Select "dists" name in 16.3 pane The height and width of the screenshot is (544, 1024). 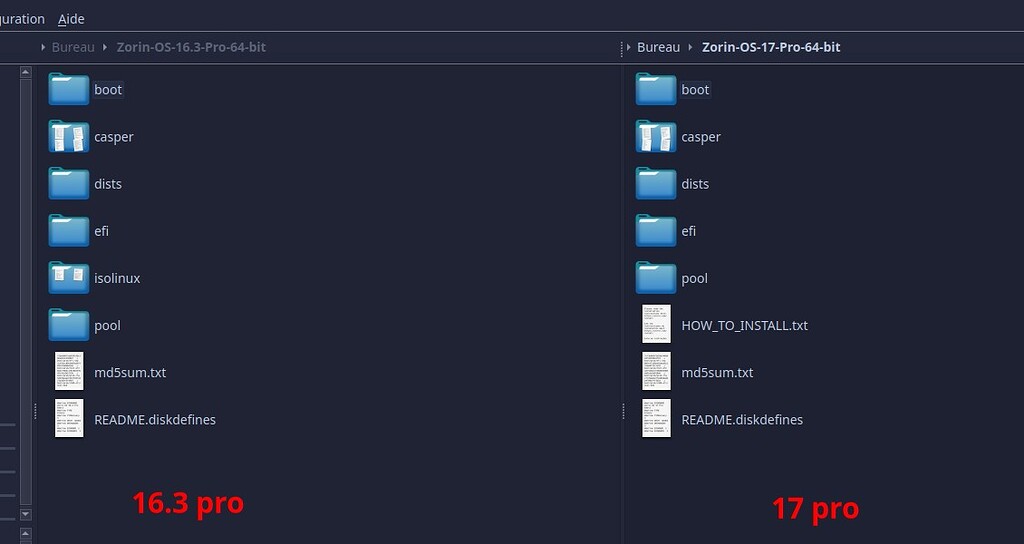coord(108,184)
